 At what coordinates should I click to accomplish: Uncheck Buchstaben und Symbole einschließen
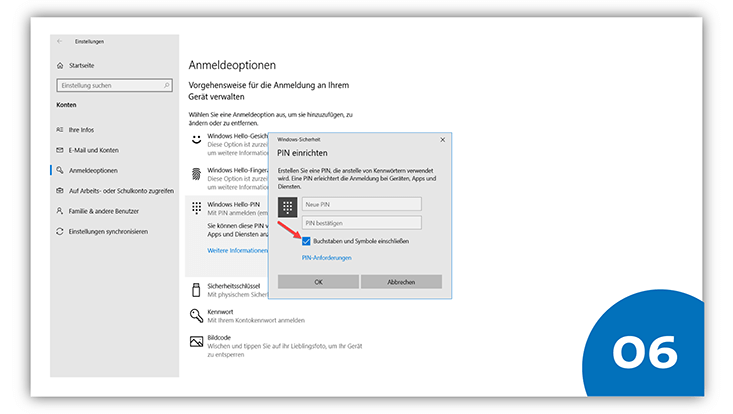click(307, 241)
